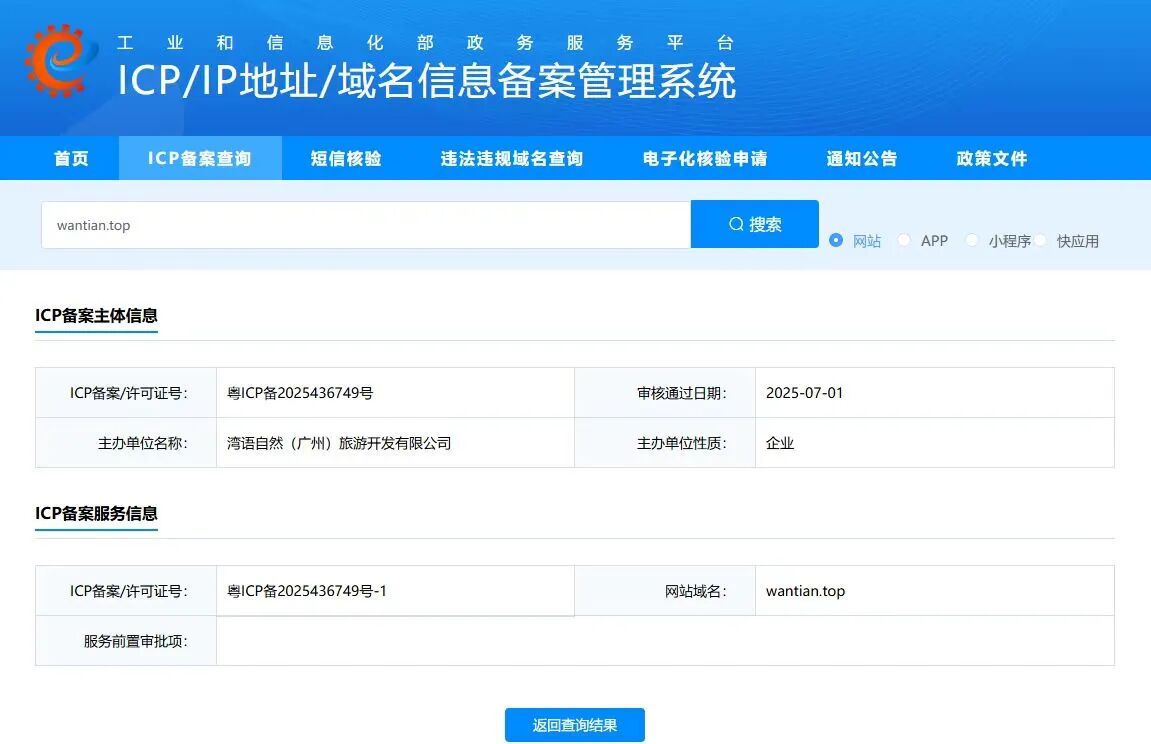Select the 快应用 radio button
Image resolution: width=1151 pixels, height=744 pixels.
(x=1041, y=241)
